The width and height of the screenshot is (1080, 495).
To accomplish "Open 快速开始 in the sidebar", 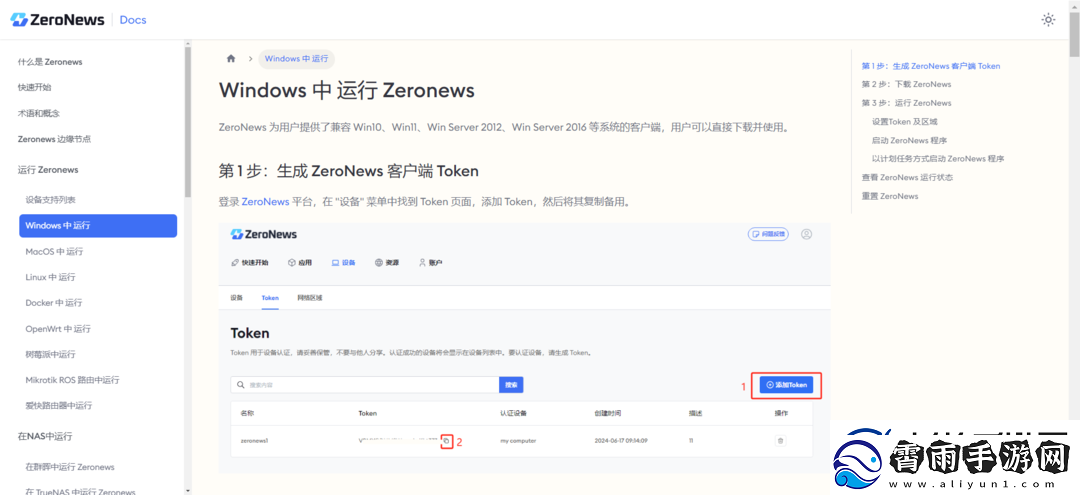I will (x=34, y=87).
